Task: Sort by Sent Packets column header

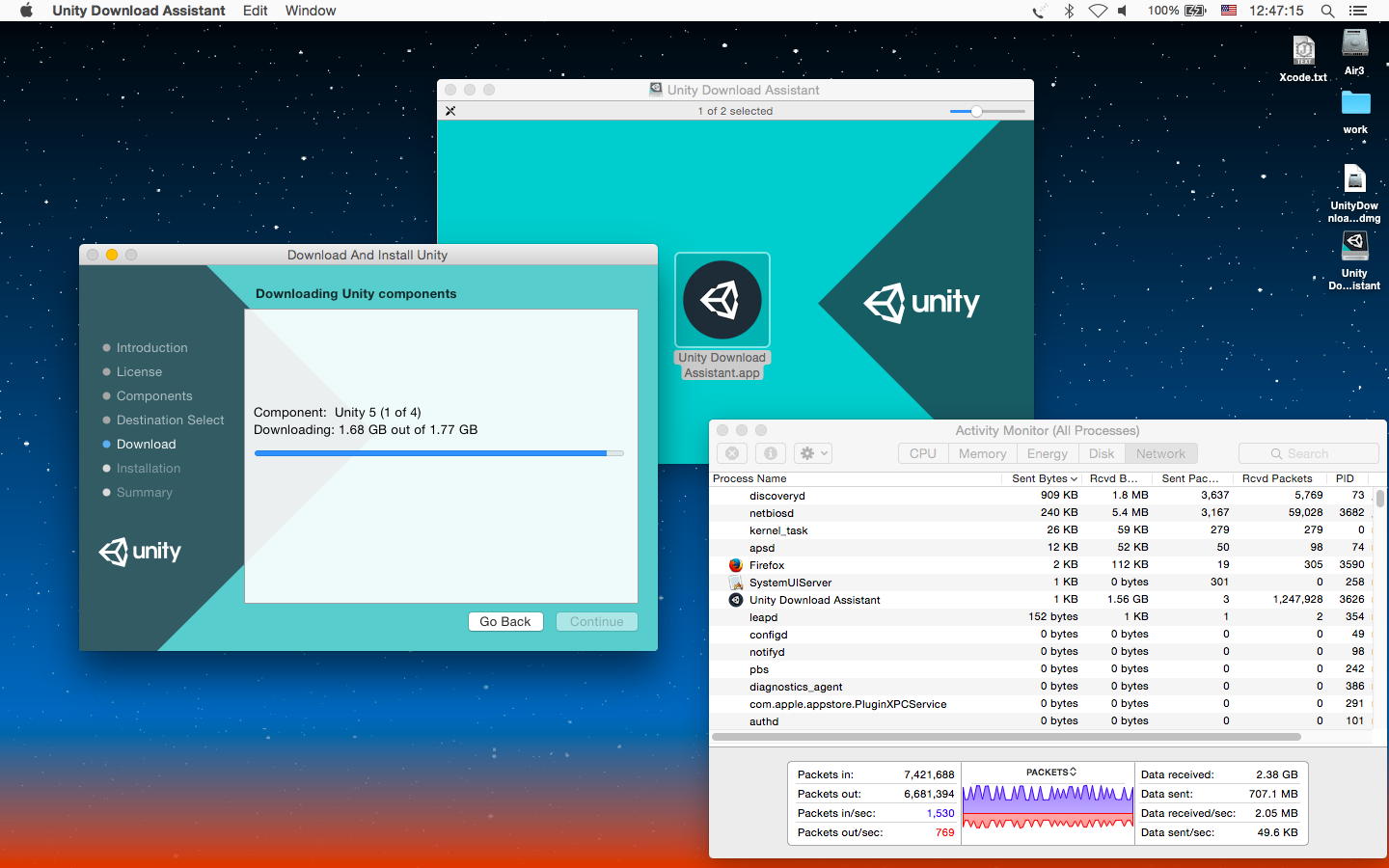Action: coord(1193,478)
